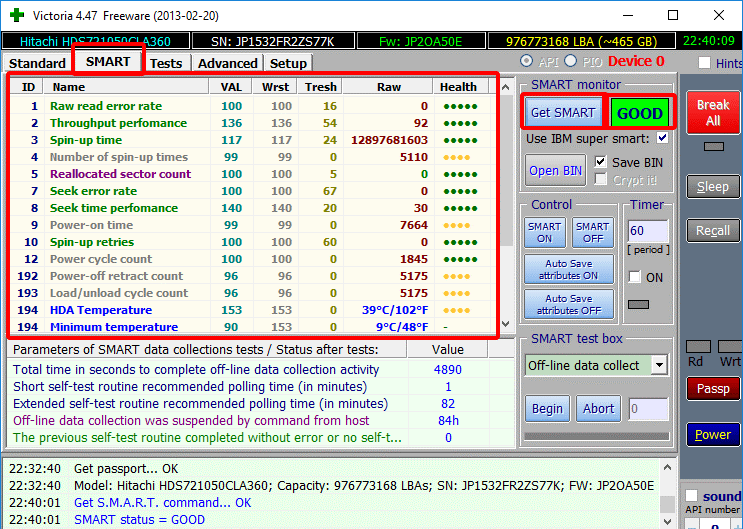Turn Auto Save attributes OFF
This screenshot has width=743, height=529.
[569, 304]
